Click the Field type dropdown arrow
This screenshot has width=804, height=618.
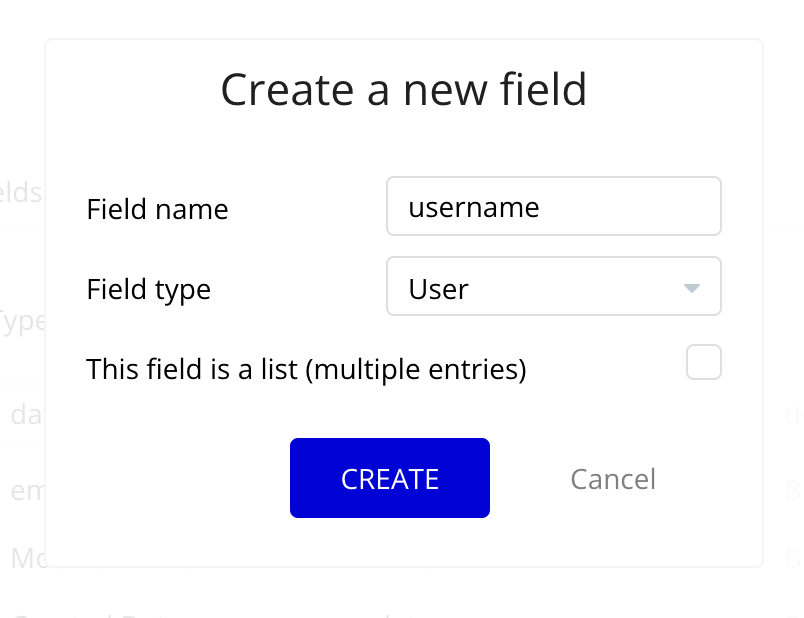(x=691, y=289)
